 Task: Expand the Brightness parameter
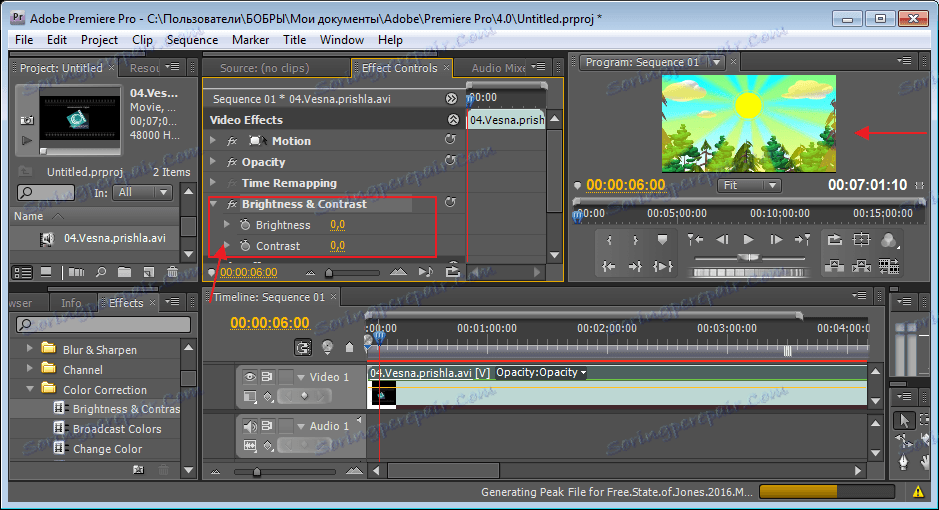click(227, 224)
